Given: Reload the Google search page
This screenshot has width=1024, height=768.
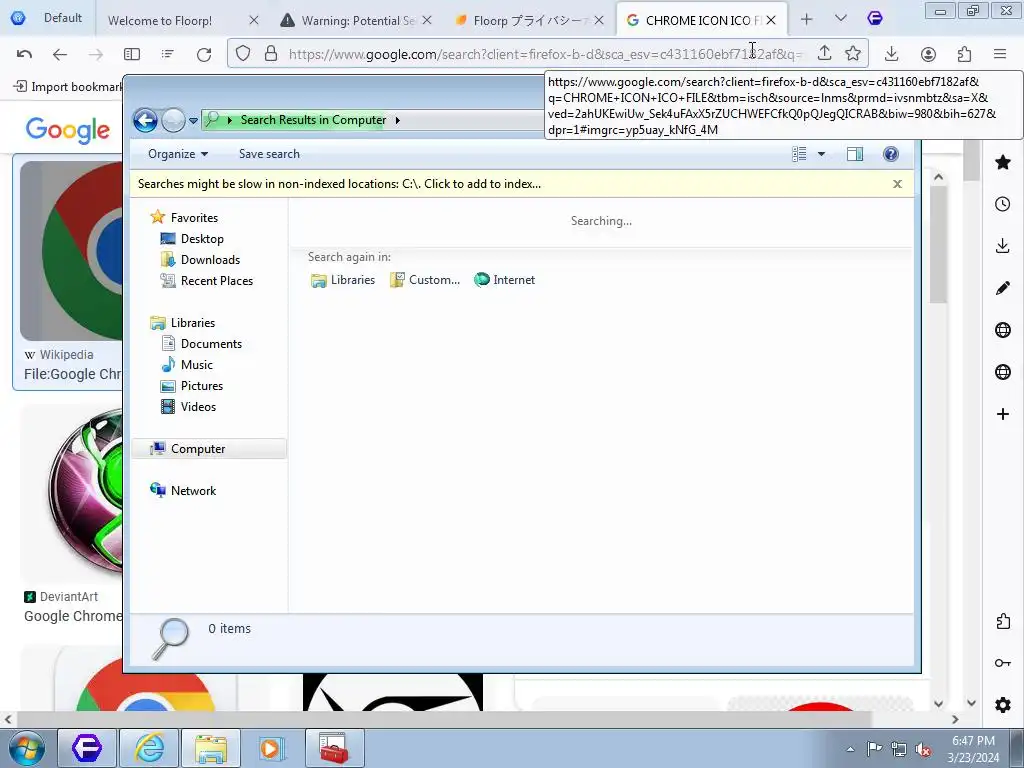Looking at the screenshot, I should coord(204,54).
